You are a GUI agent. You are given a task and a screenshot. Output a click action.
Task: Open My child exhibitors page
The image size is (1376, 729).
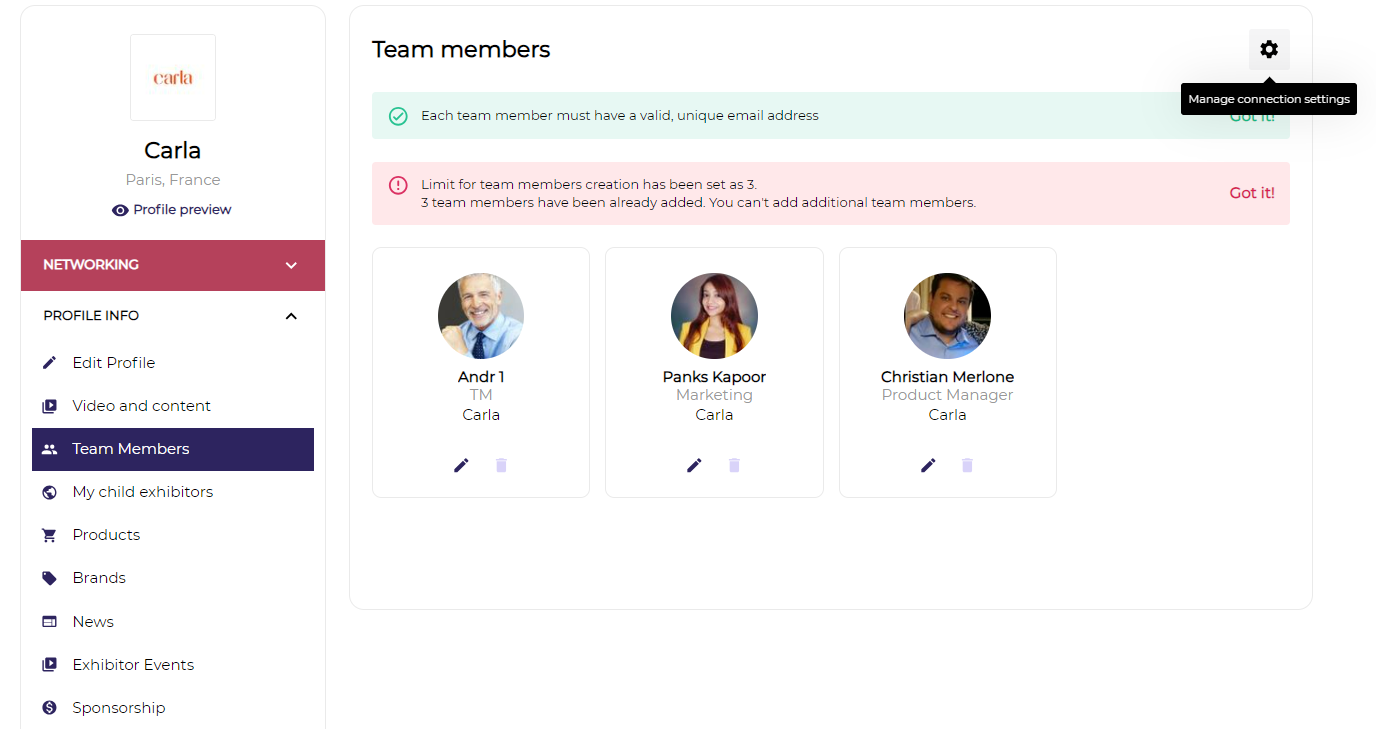(x=142, y=492)
